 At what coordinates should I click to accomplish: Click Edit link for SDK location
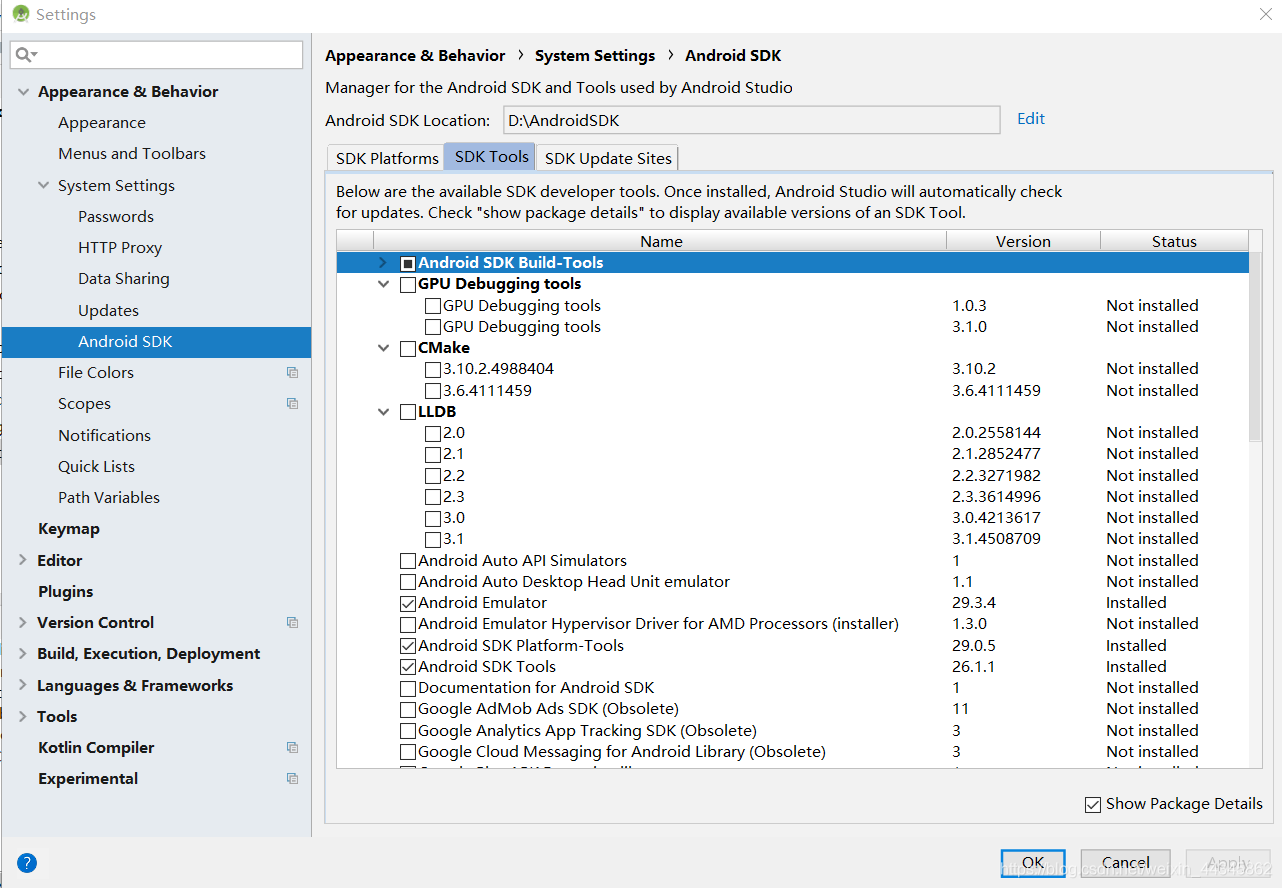1031,119
